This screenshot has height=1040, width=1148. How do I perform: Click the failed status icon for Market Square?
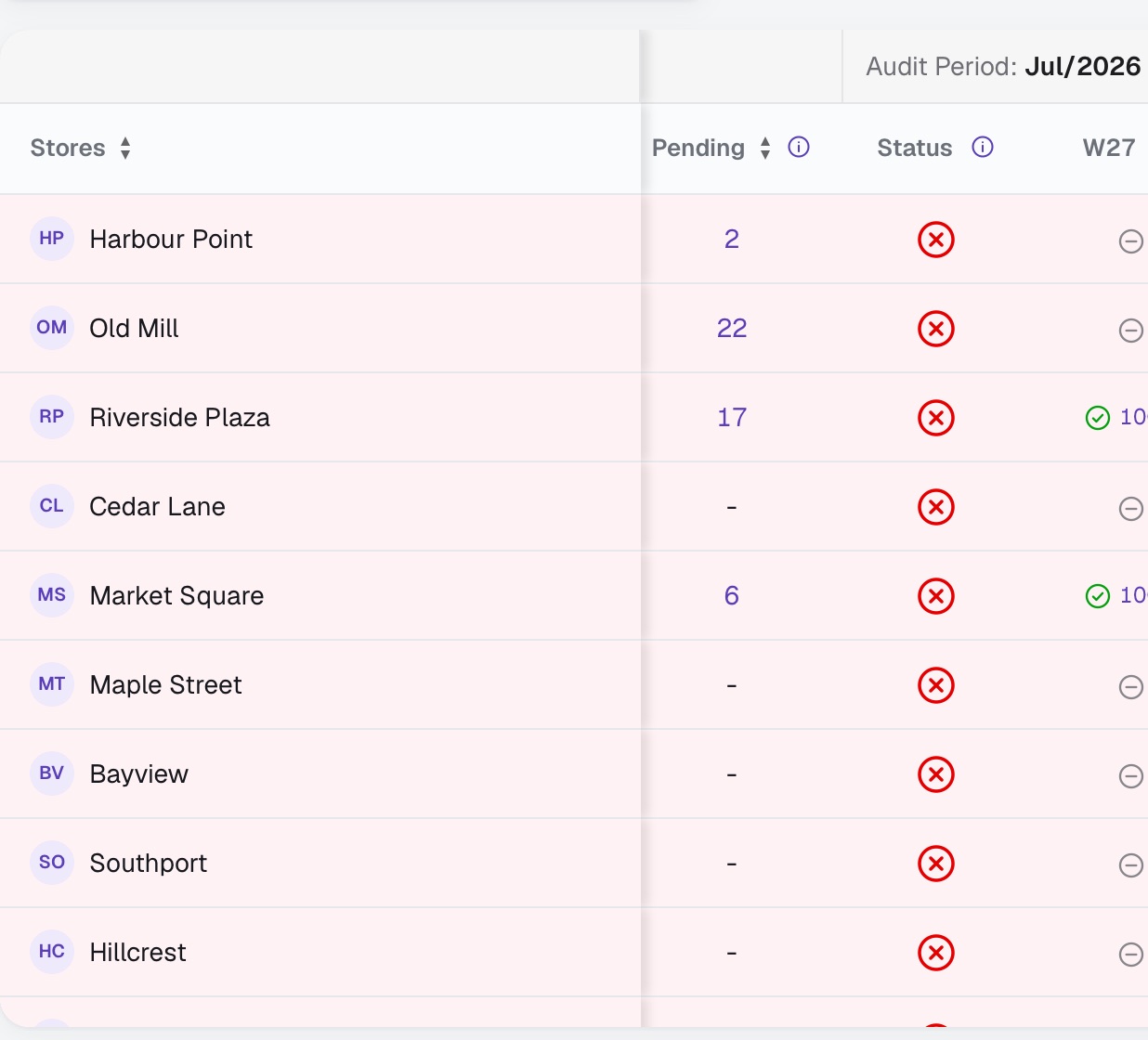click(936, 596)
